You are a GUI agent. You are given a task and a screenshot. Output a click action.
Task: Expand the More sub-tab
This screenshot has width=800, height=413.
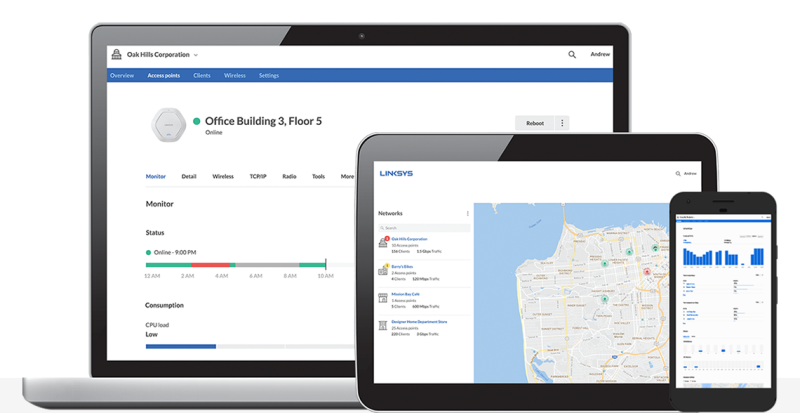[347, 177]
